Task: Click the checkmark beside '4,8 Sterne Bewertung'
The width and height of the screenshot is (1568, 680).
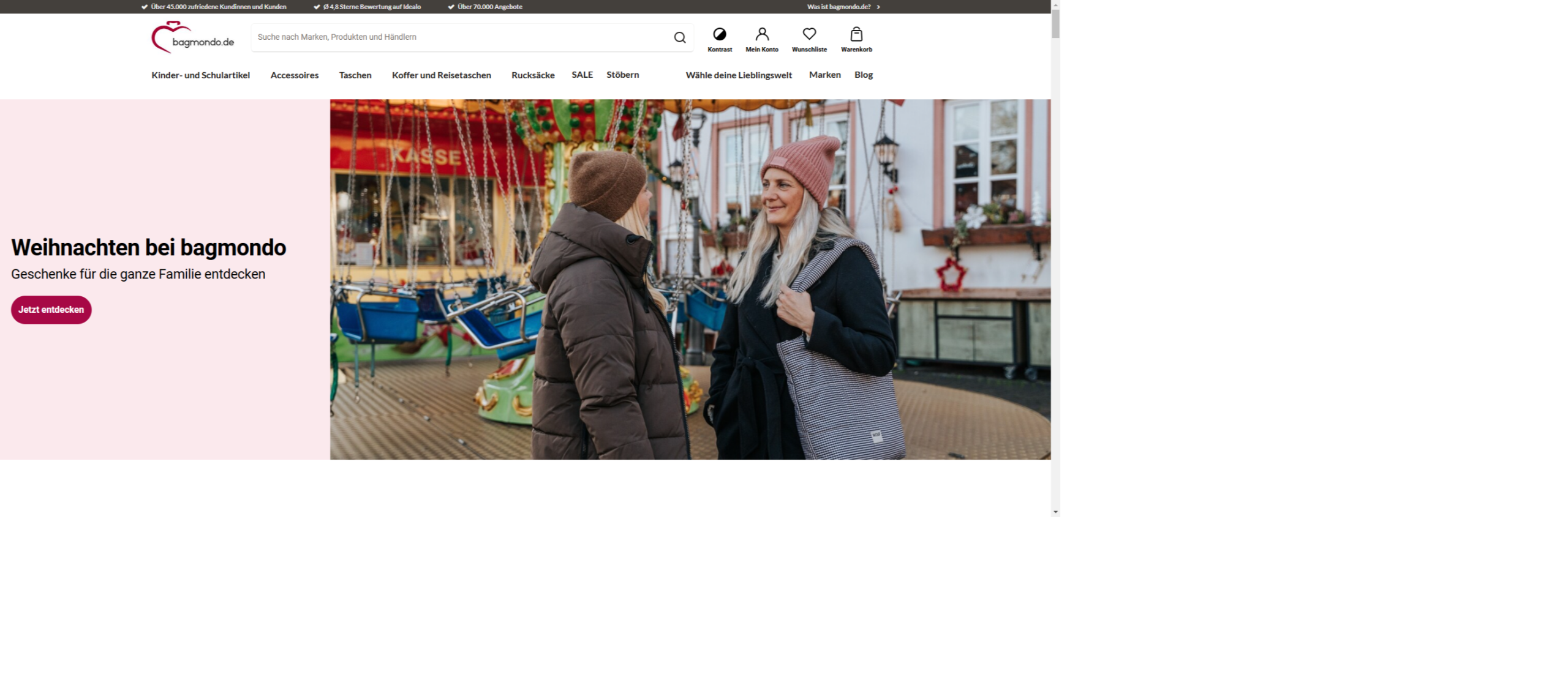Action: point(317,7)
